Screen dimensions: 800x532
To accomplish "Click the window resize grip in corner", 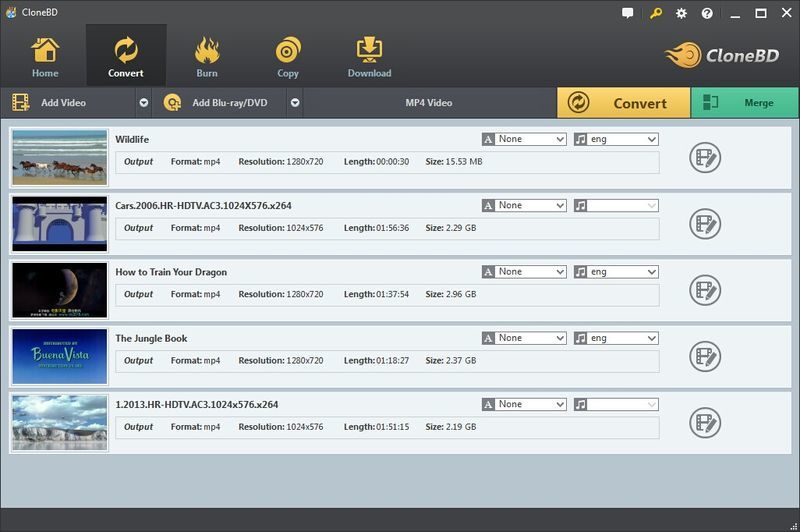I will (x=793, y=526).
